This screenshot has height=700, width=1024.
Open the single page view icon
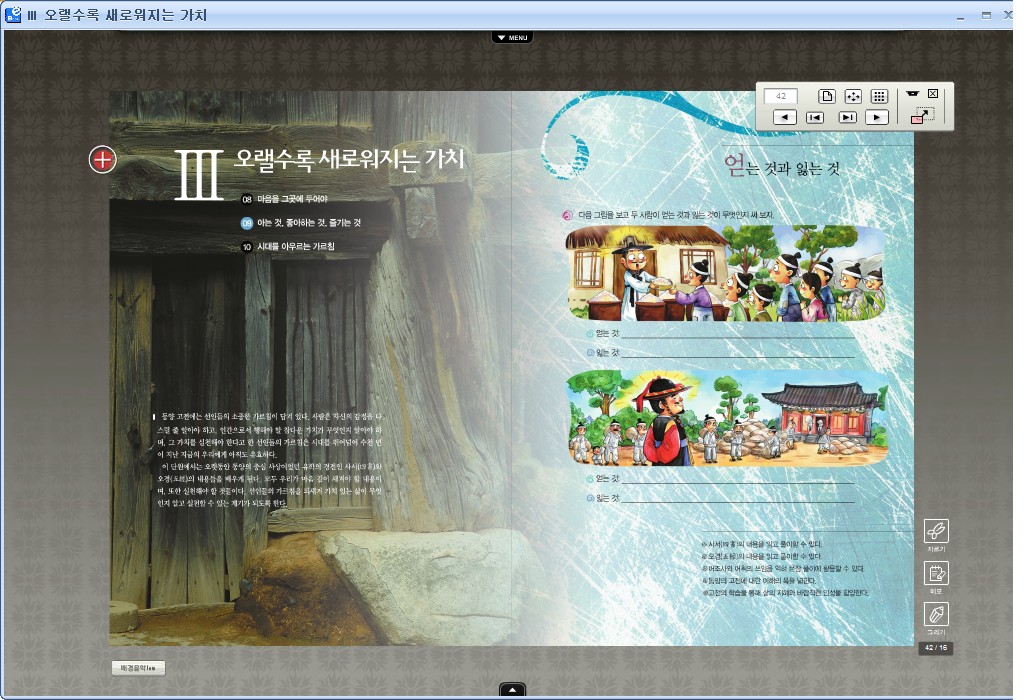click(827, 97)
